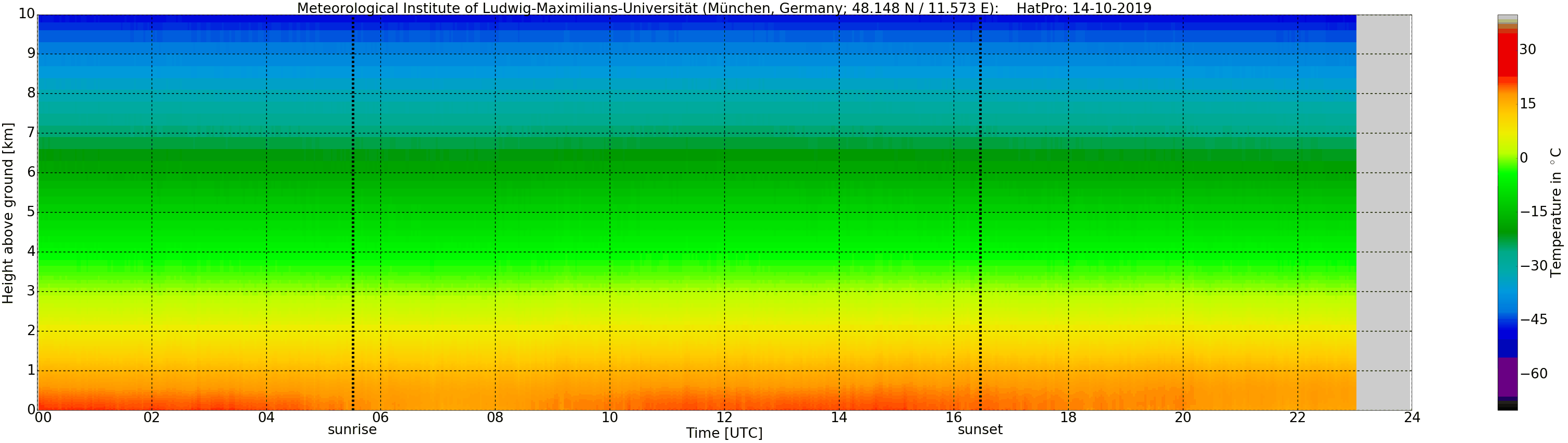1568x443 pixels.
Task: Click the 'sunrise' label below the axis
Action: (352, 429)
